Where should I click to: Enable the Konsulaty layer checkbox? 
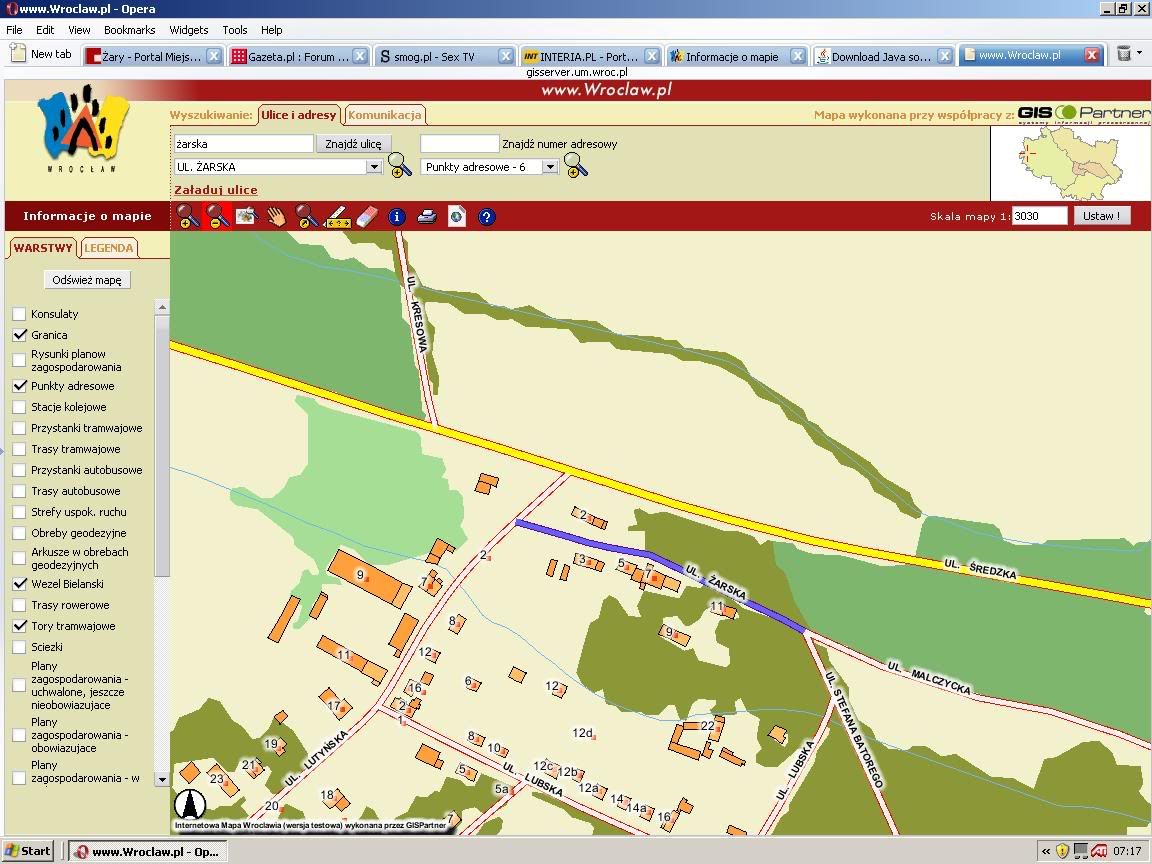tap(19, 314)
